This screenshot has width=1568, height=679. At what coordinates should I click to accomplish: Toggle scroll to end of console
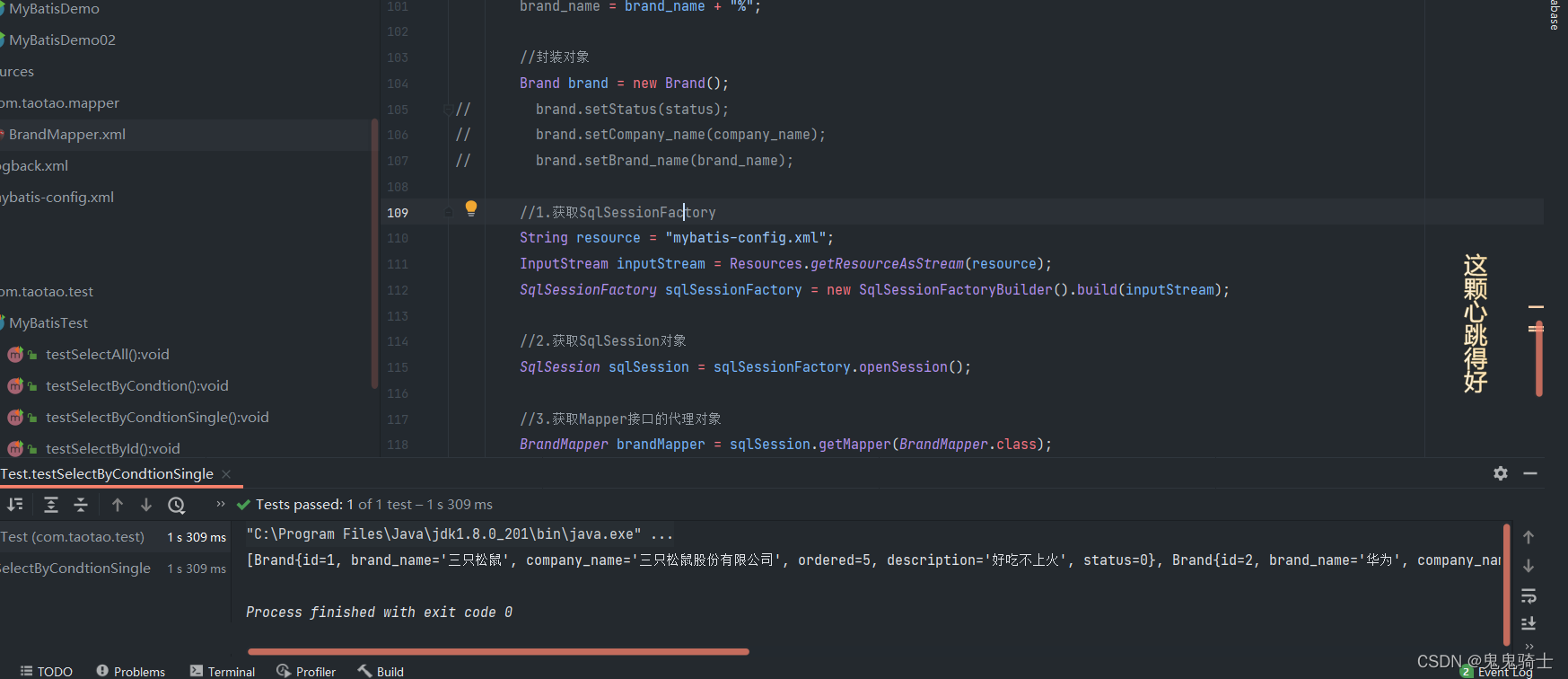pyautogui.click(x=1529, y=623)
